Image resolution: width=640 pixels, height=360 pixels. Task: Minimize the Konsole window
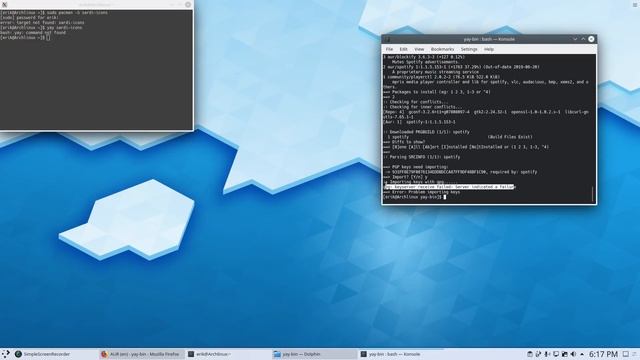point(575,39)
